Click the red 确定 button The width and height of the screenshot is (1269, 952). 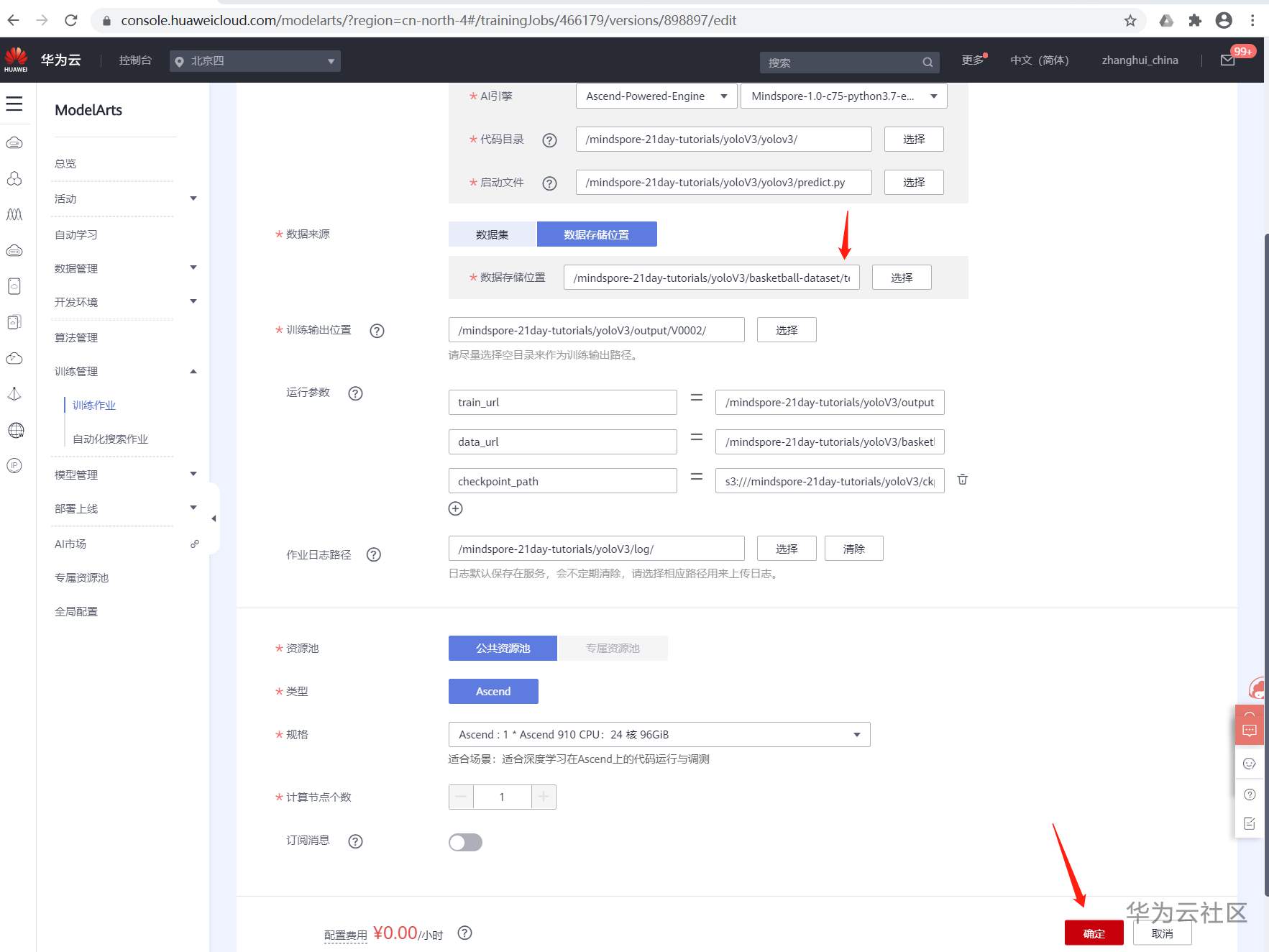pyautogui.click(x=1094, y=933)
